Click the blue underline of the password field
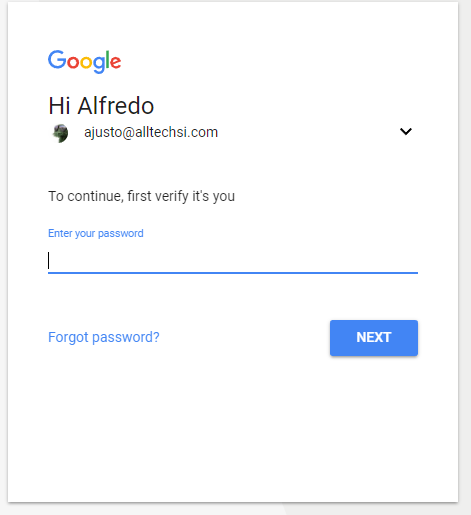The width and height of the screenshot is (471, 515). pos(233,273)
